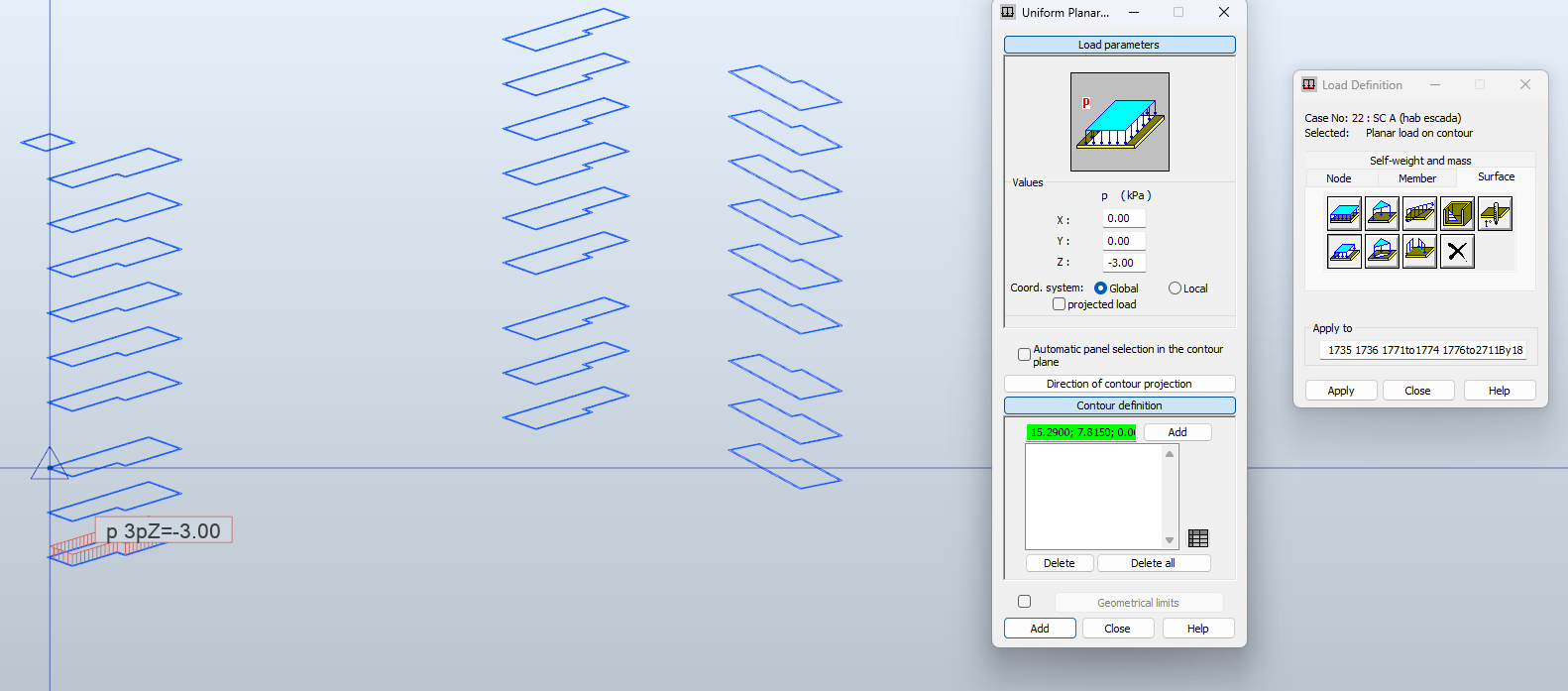Switch to the Surface tab

pyautogui.click(x=1496, y=176)
